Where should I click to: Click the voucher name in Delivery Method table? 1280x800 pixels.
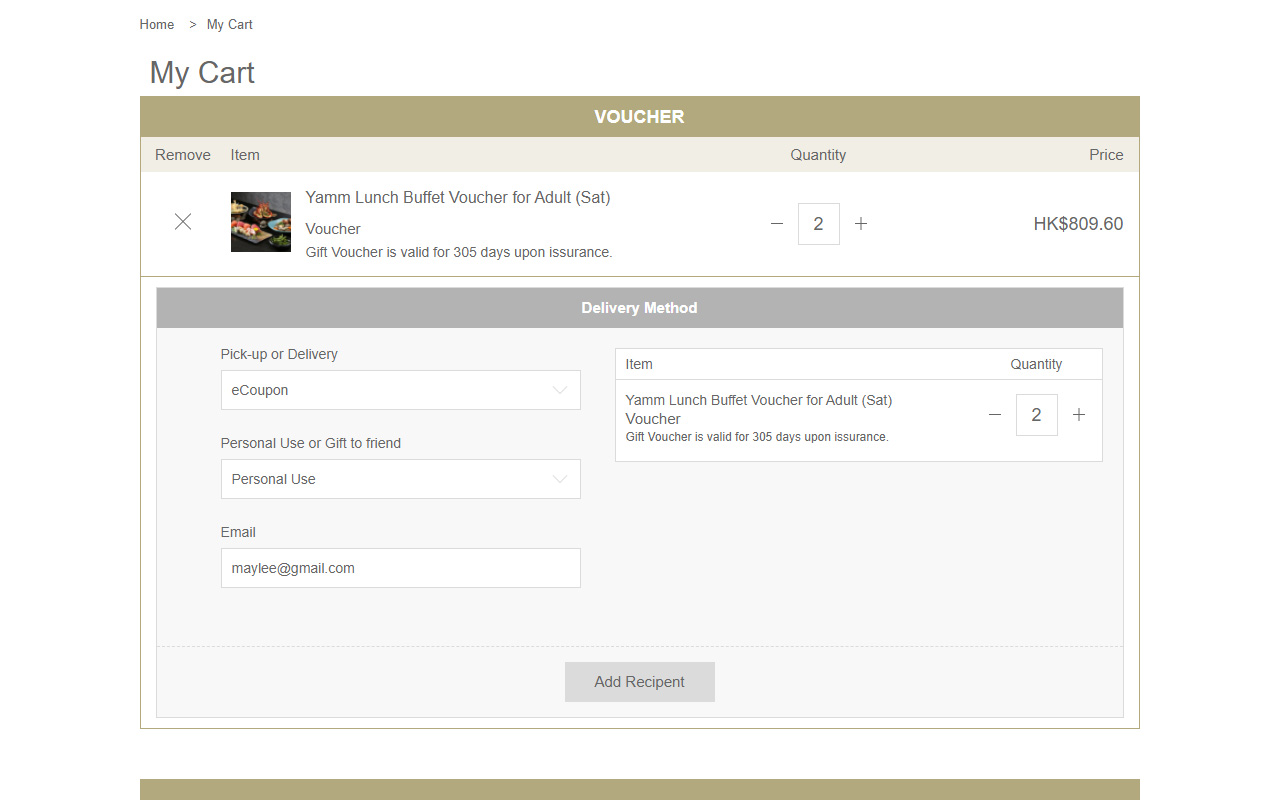[759, 400]
